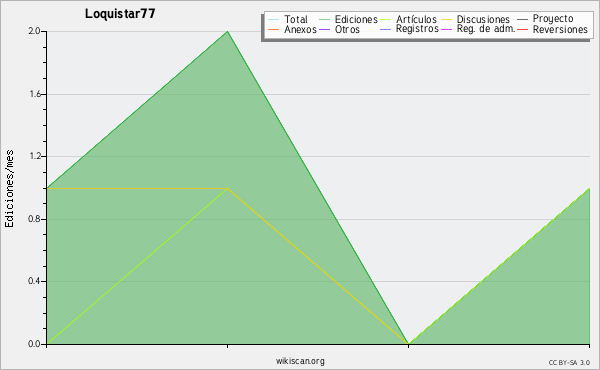Image resolution: width=600 pixels, height=370 pixels.
Task: Click the yellow Discusiones legend line
Action: [x=447, y=20]
